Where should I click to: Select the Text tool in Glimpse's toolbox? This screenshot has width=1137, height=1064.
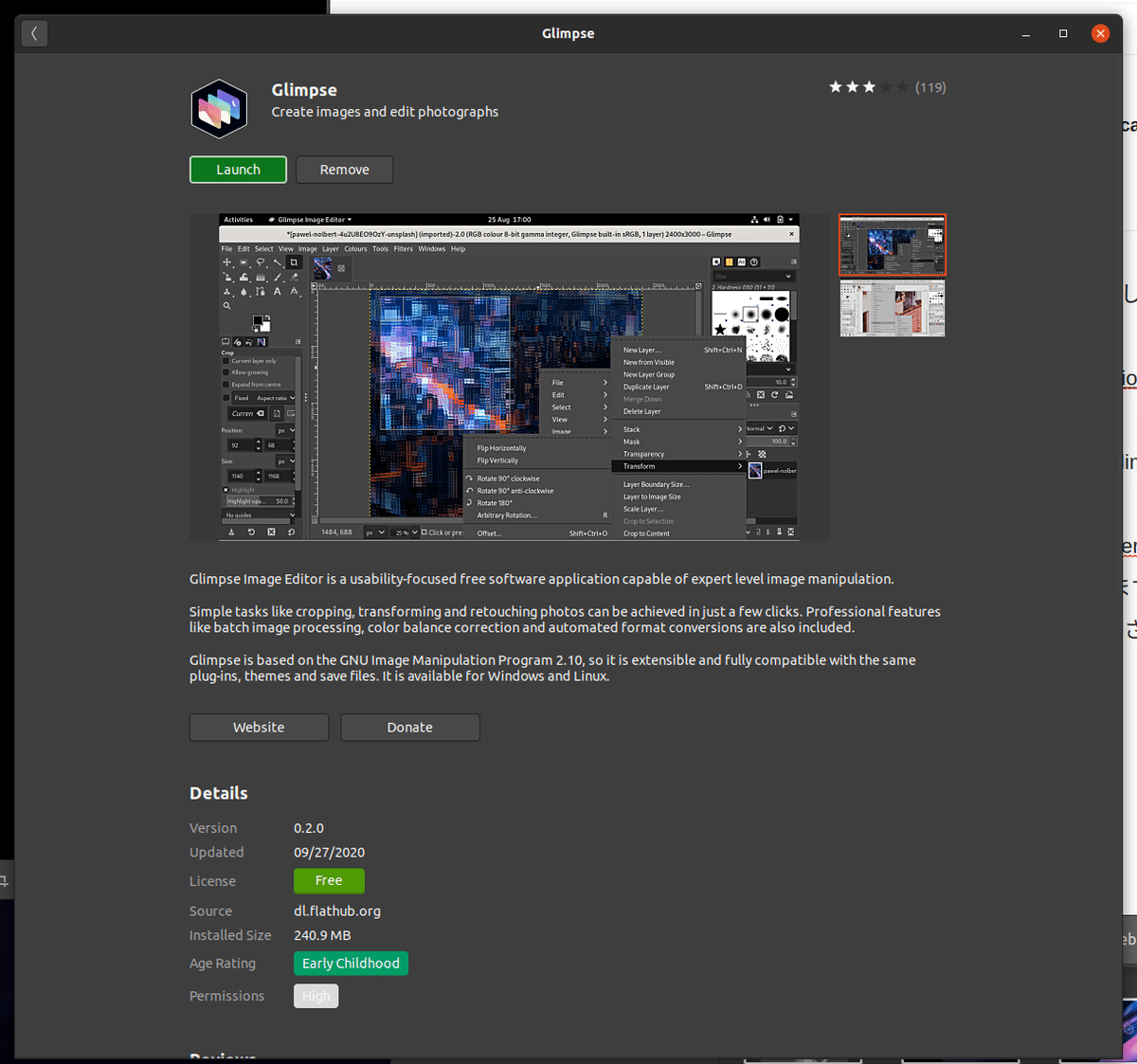click(277, 292)
